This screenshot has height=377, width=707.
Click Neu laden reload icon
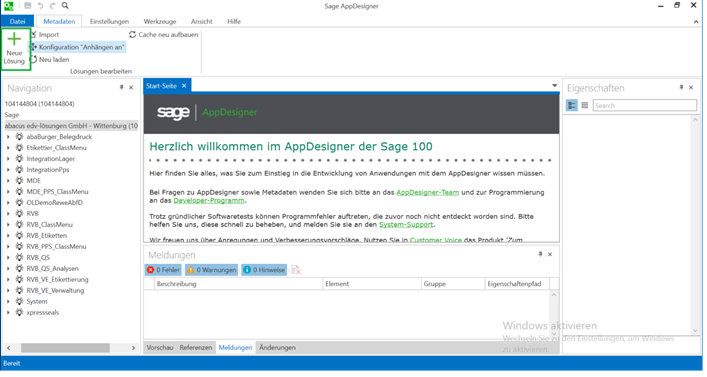click(34, 60)
